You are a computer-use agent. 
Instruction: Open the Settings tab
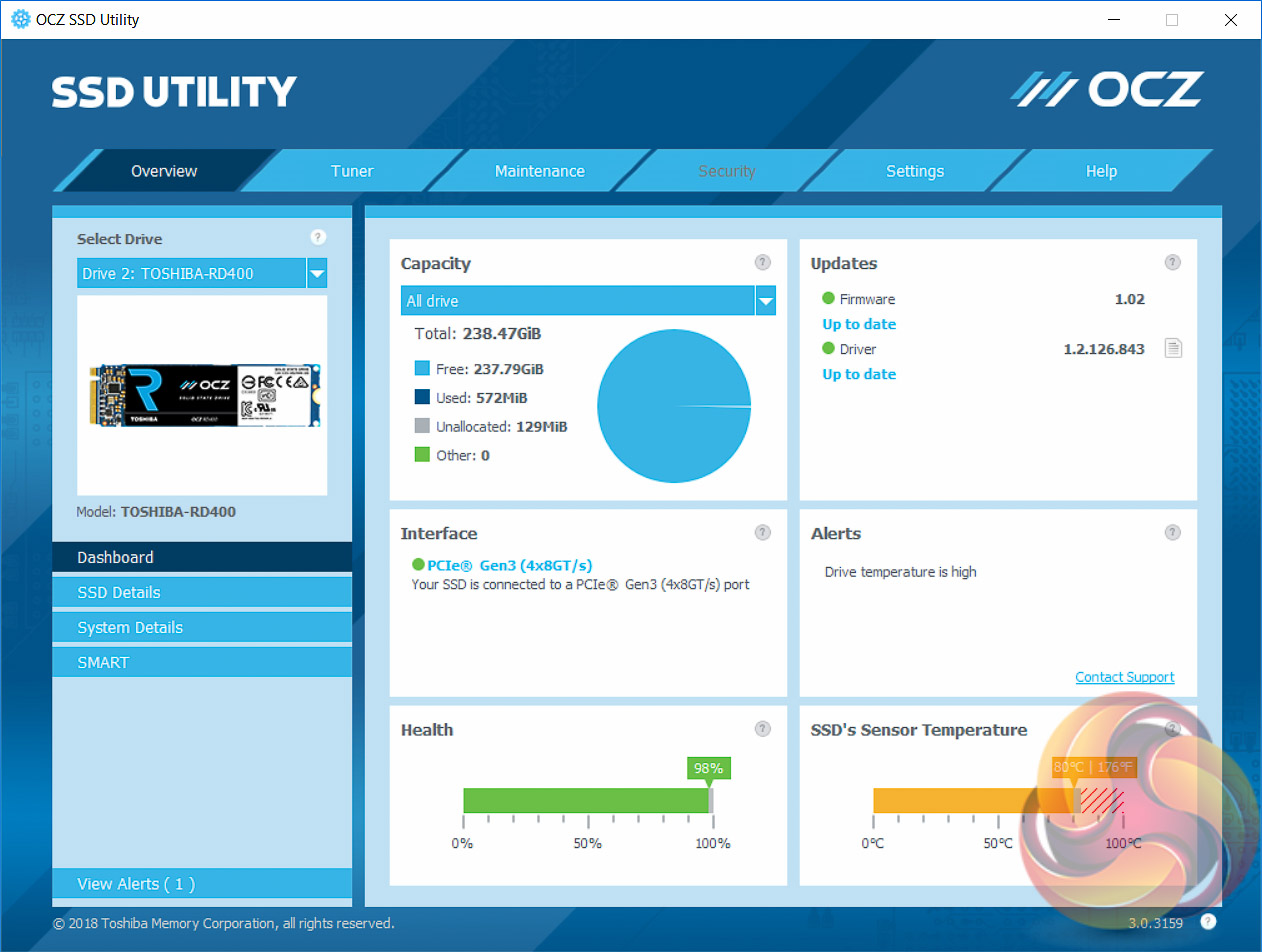(x=915, y=171)
